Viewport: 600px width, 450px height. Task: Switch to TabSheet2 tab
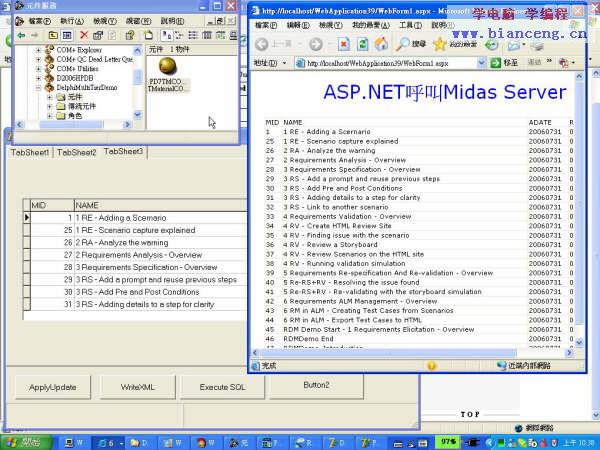click(77, 152)
